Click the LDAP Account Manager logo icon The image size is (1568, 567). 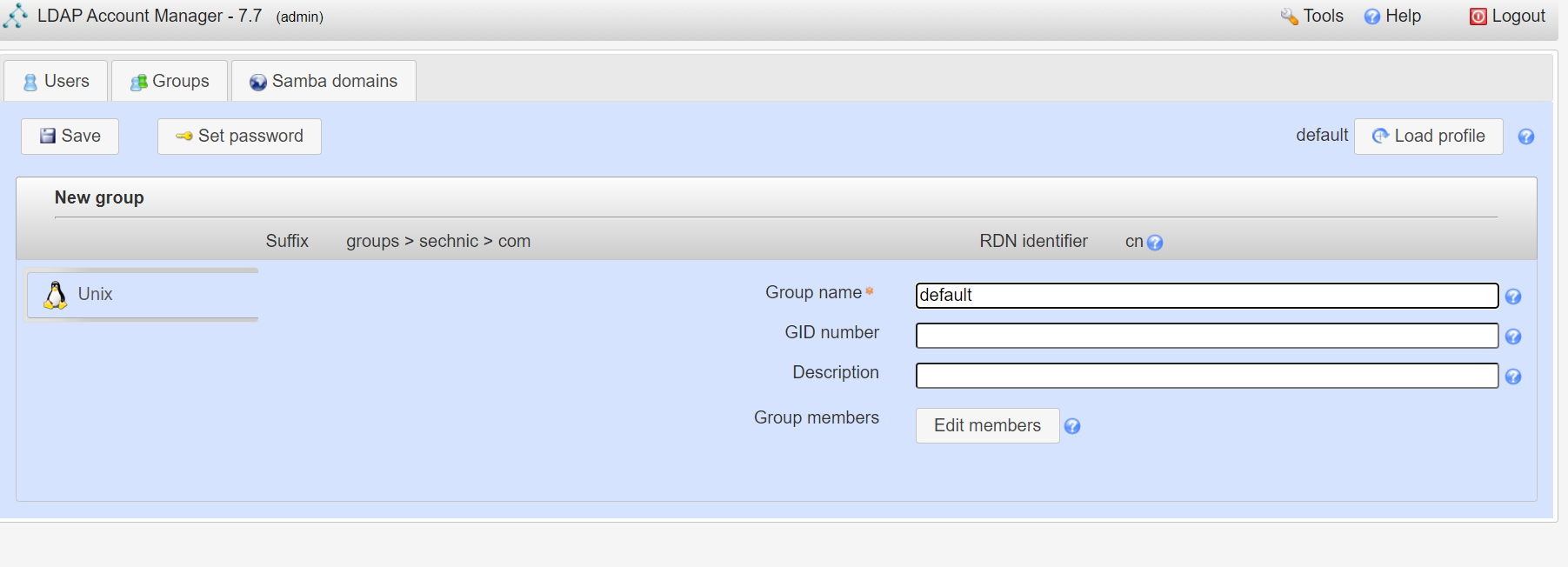click(x=16, y=16)
